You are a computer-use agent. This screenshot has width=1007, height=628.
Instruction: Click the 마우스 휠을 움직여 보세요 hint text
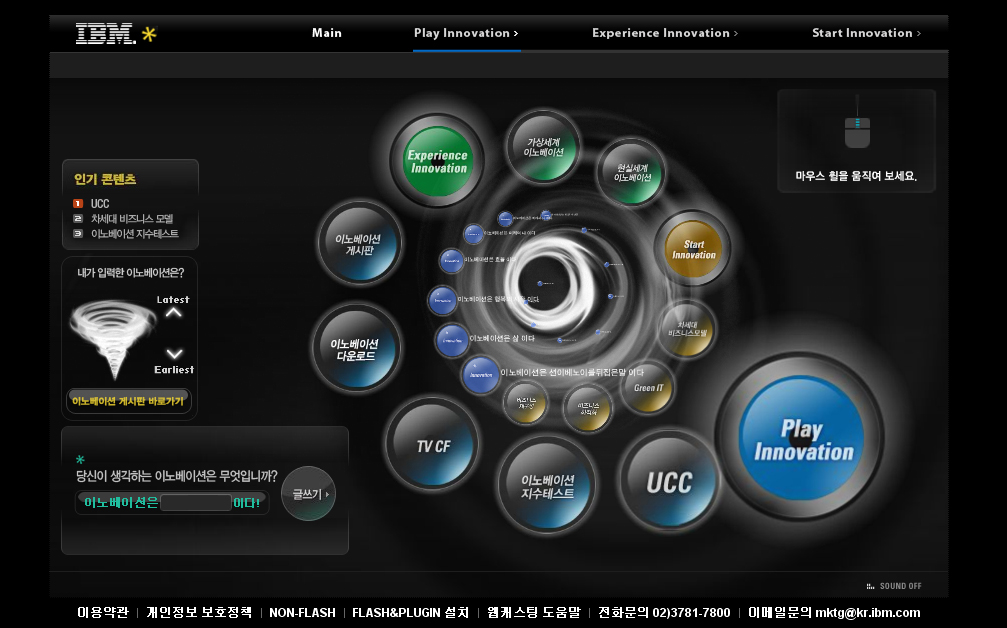click(x=856, y=176)
